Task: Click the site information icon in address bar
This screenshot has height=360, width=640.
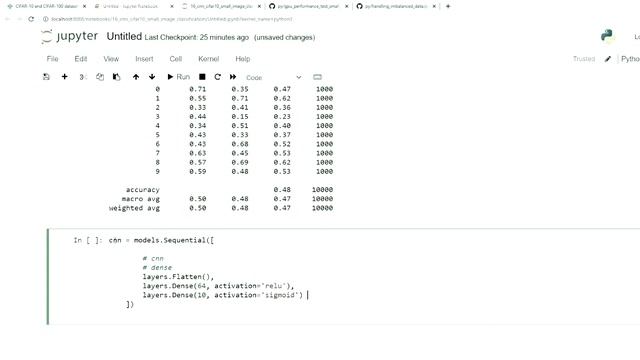Action: [x=45, y=19]
